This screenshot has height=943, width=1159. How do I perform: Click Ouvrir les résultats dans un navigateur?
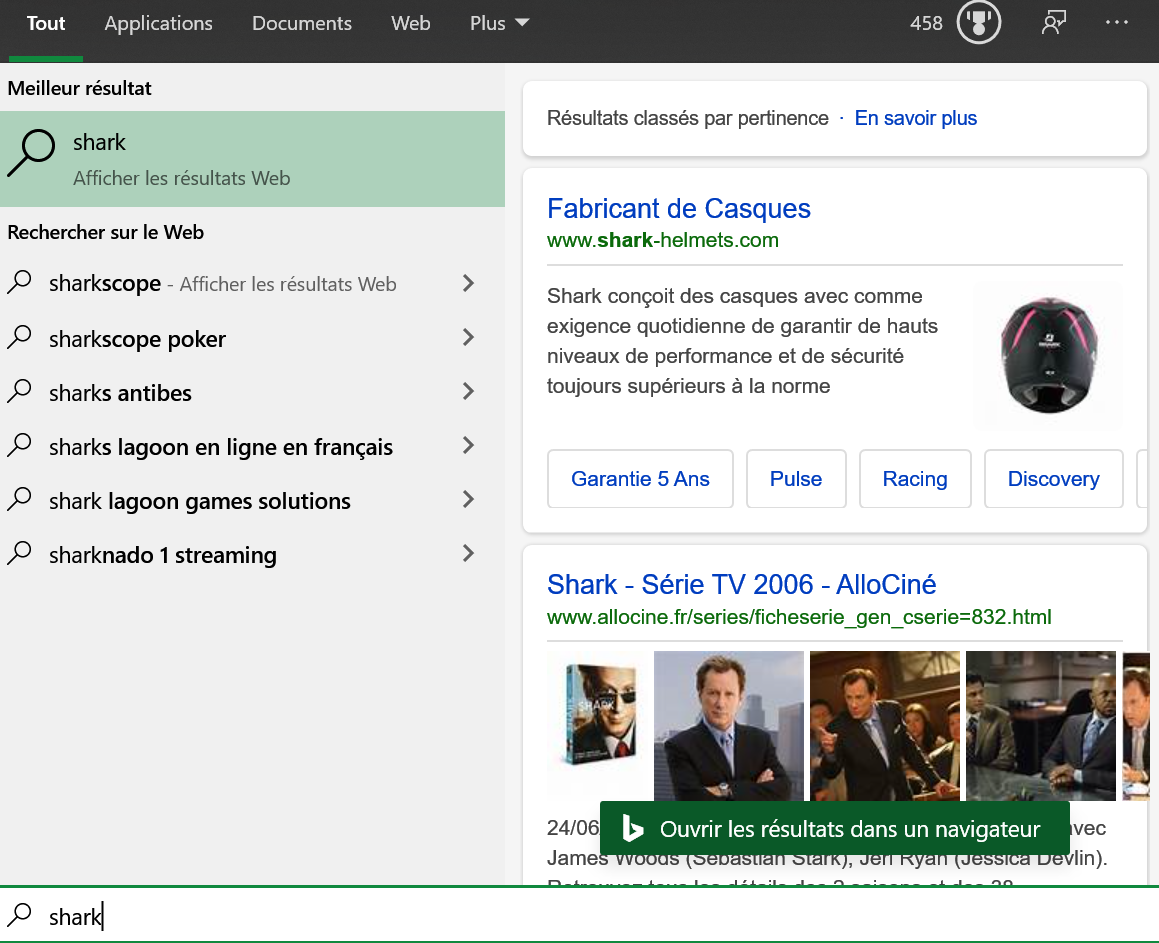coord(835,828)
